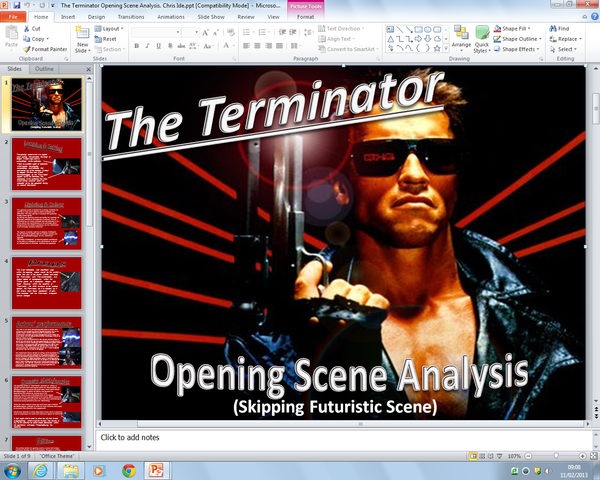Click the Reset slide icon
Image resolution: width=600 pixels, height=480 pixels.
click(98, 39)
